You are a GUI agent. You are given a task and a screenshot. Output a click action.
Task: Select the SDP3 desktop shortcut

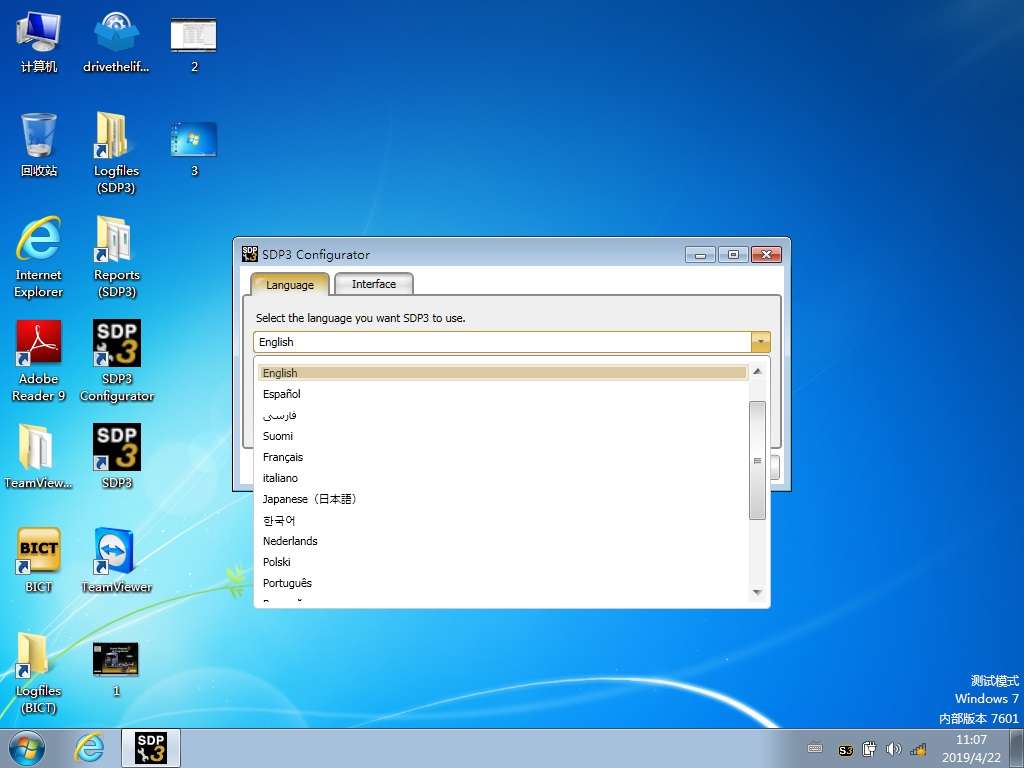[116, 457]
